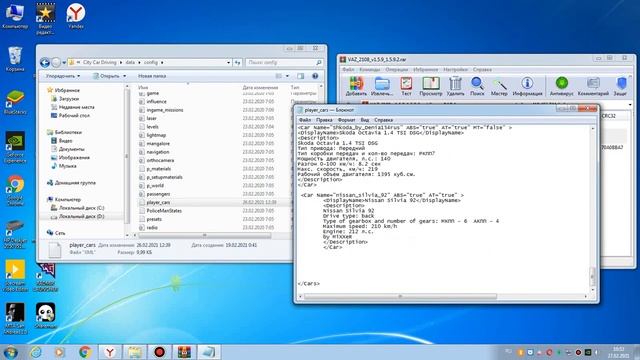Open the recent pages arrow beside Forward button
Viewport: 640px width, 360px height.
[64, 62]
